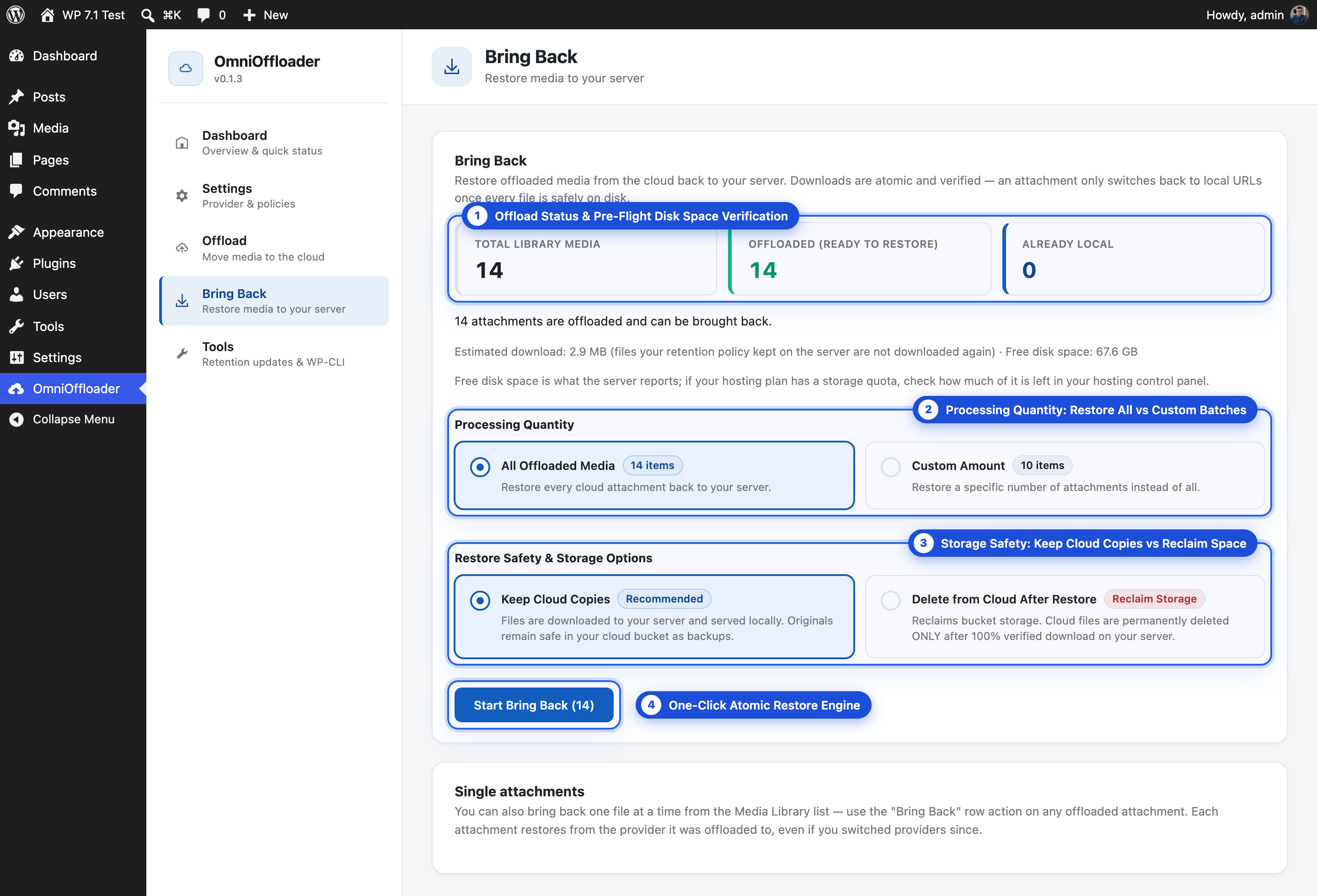This screenshot has width=1317, height=896.
Task: Click the New content link
Action: point(265,15)
